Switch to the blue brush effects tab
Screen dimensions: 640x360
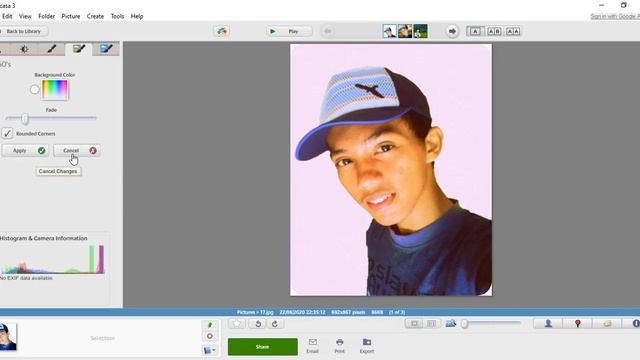106,49
